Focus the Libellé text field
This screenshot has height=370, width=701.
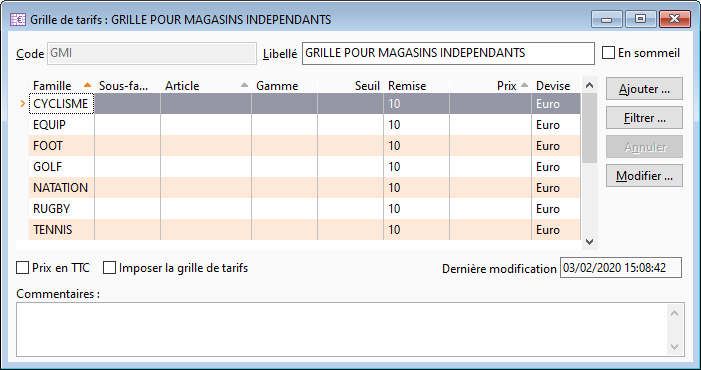coord(448,53)
